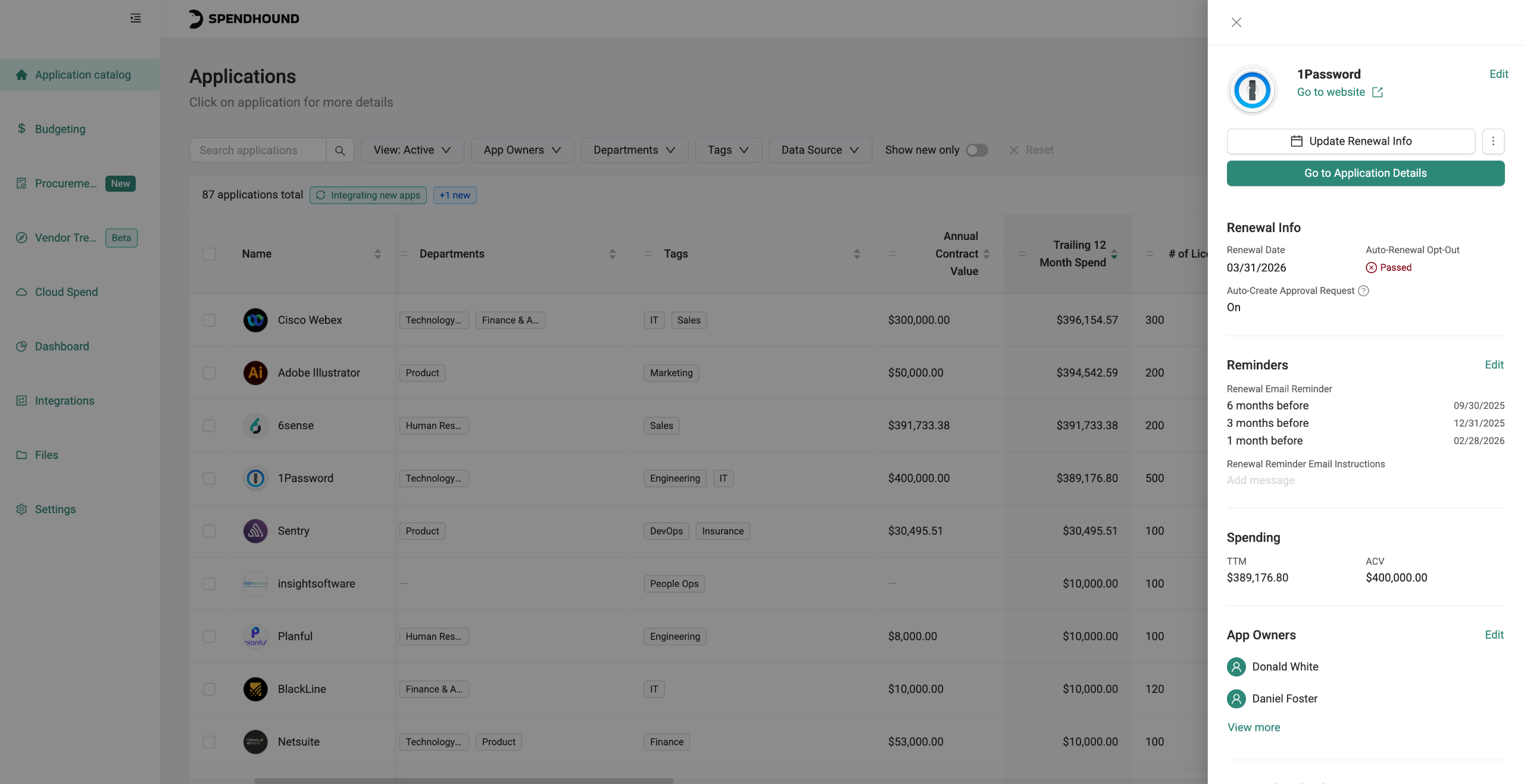Click the 1Password app icon in table
1524x784 pixels.
pos(255,479)
